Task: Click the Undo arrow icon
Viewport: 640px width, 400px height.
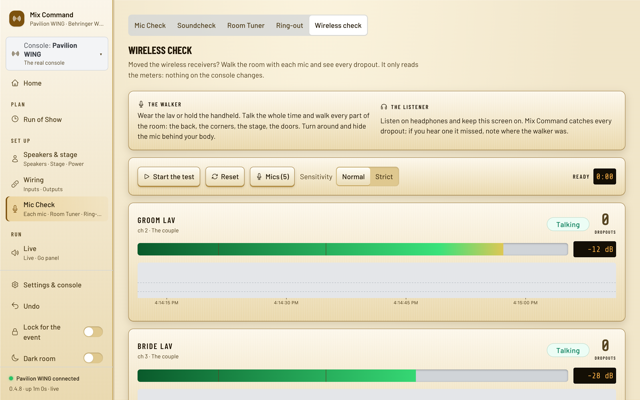Action: pos(15,306)
